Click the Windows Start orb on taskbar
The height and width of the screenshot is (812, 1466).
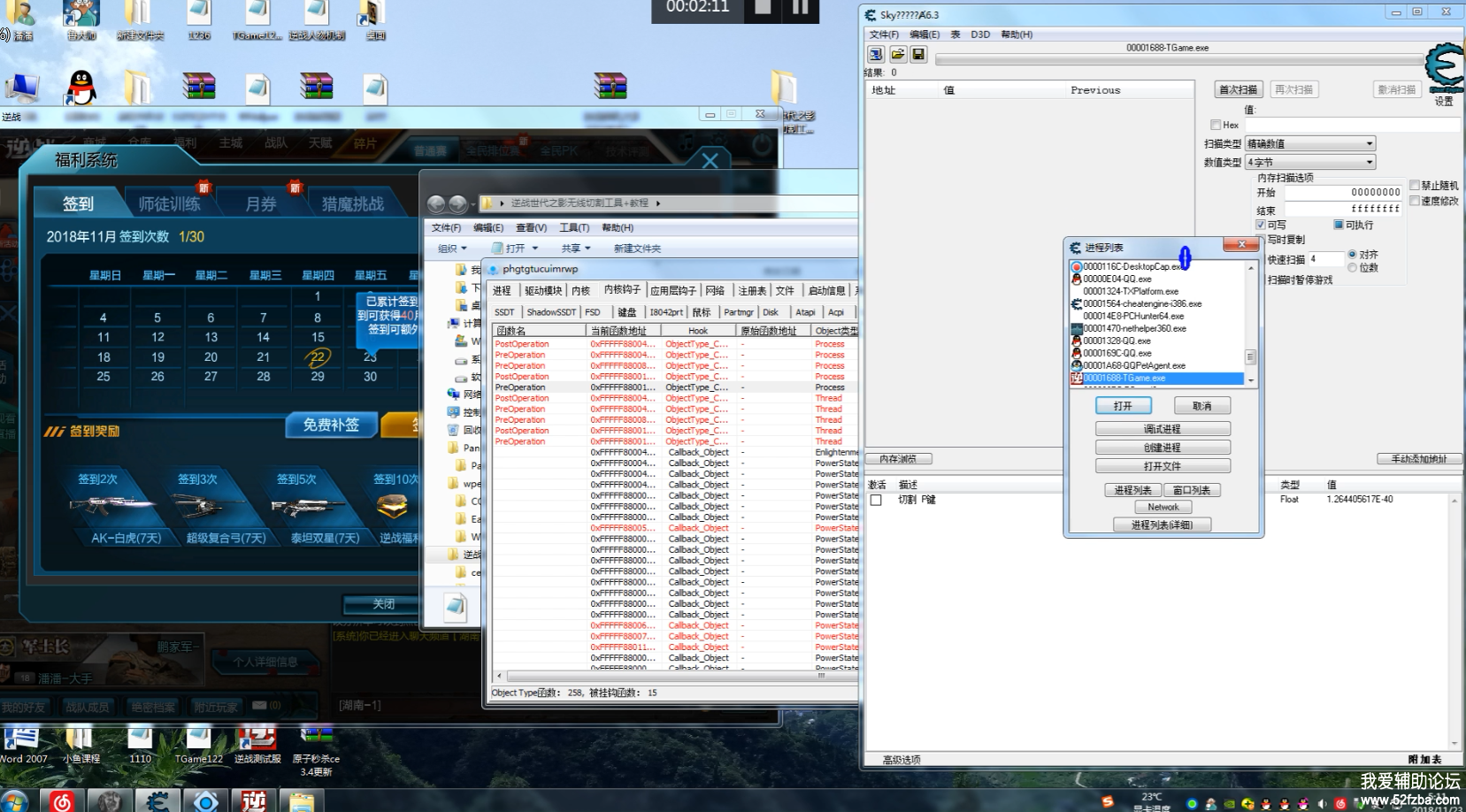click(14, 801)
